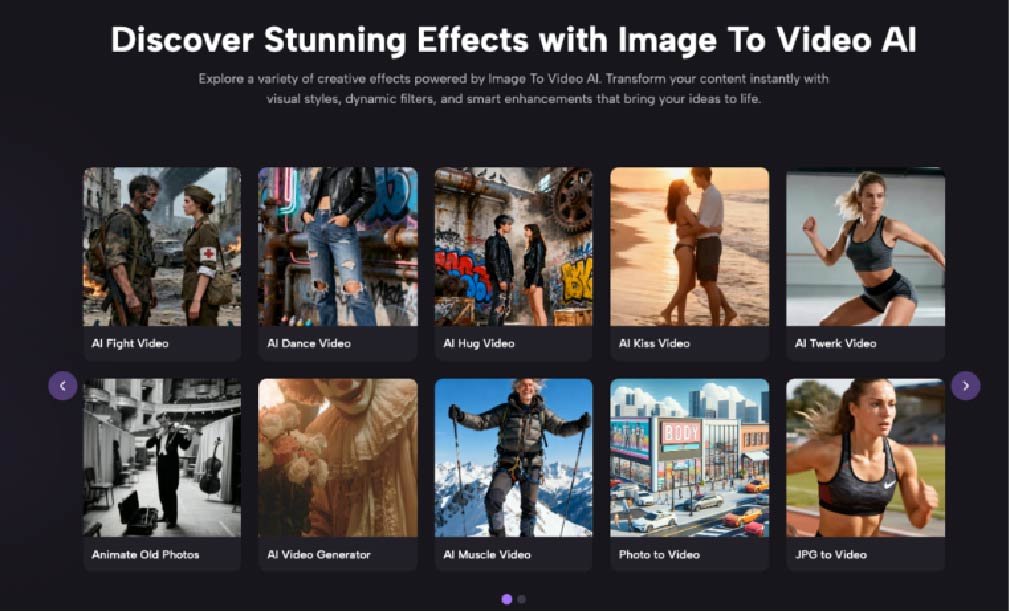Open the AI Video Generator flowers thumbnail

pyautogui.click(x=338, y=457)
